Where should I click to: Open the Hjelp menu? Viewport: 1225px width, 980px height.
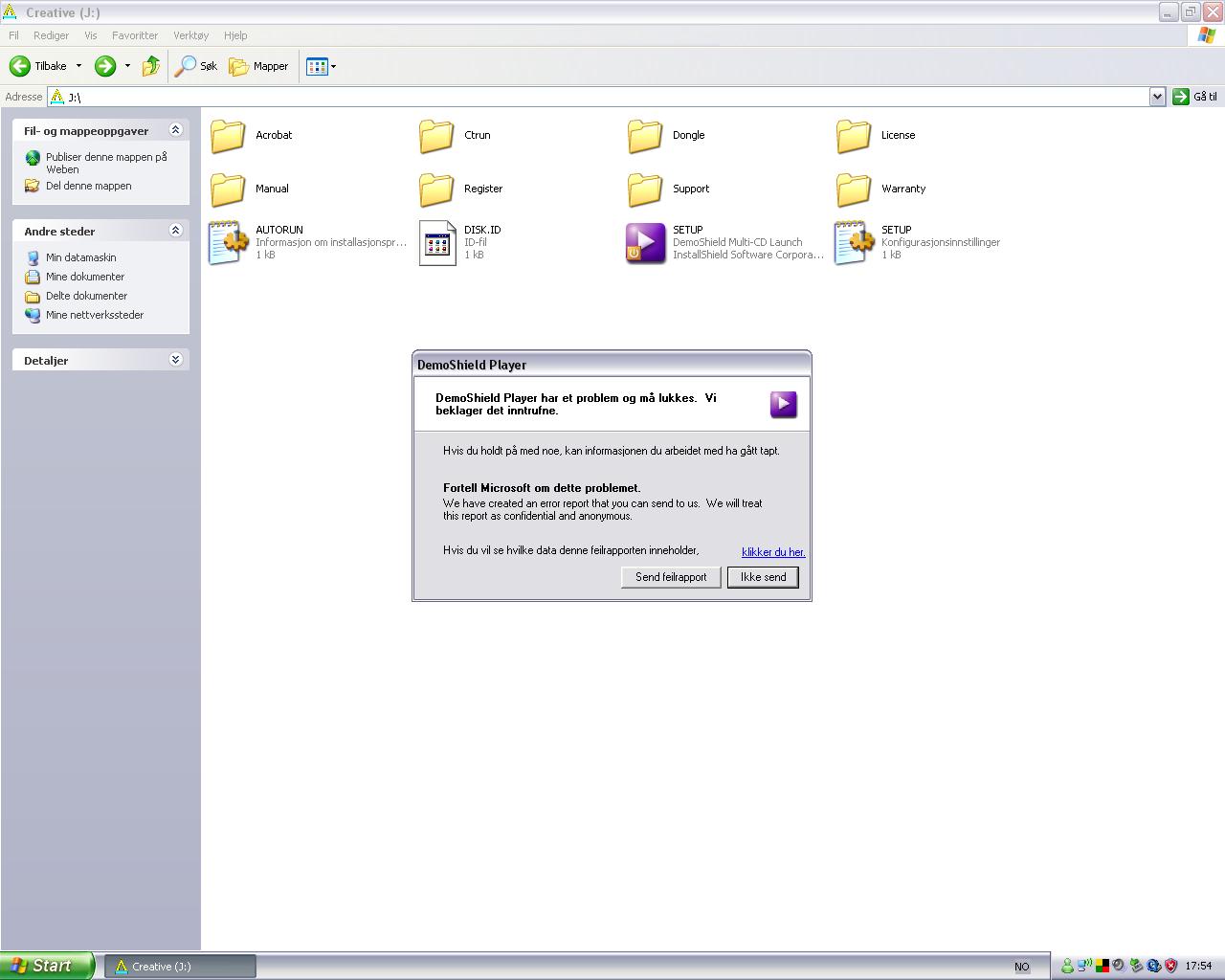point(235,35)
